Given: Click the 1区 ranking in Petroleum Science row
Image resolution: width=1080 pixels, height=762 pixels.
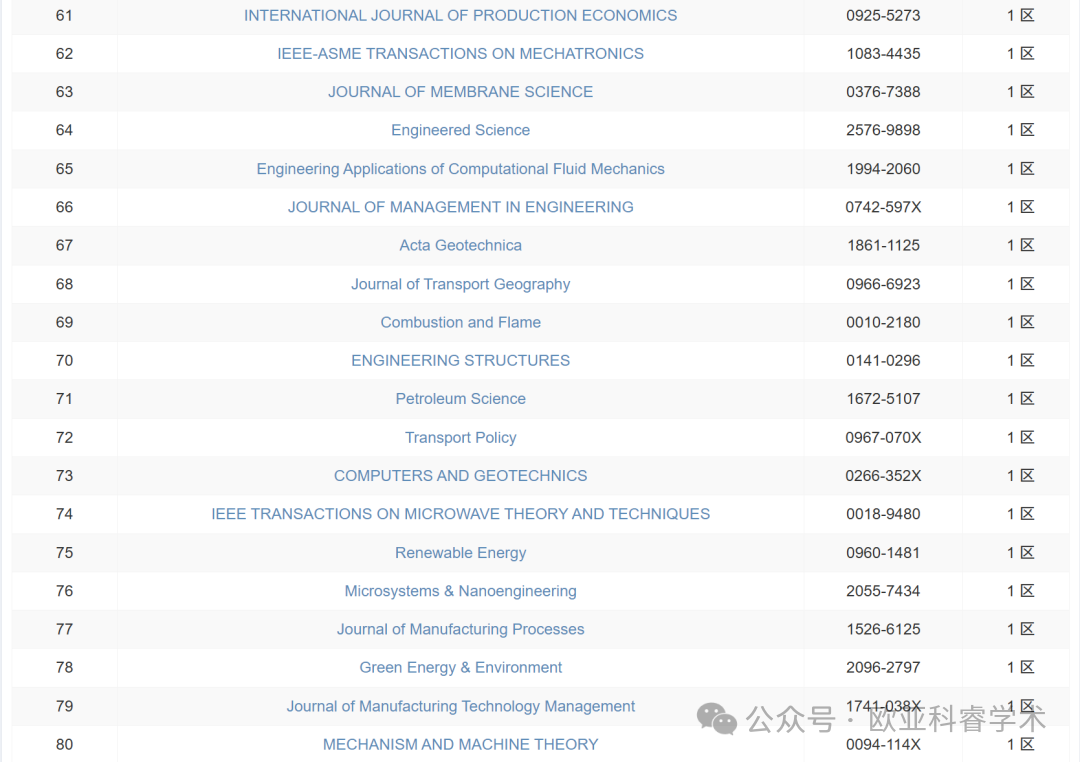Looking at the screenshot, I should coord(1021,399).
